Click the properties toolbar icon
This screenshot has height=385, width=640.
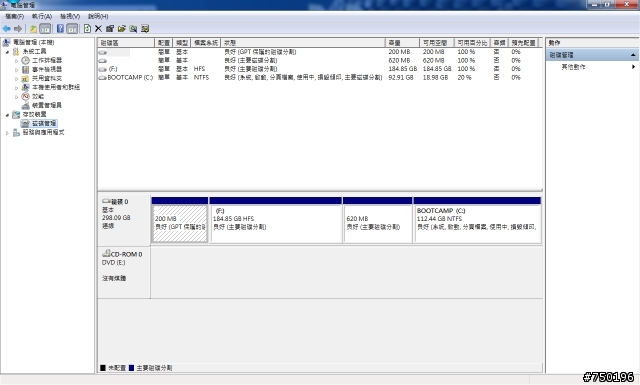point(110,29)
